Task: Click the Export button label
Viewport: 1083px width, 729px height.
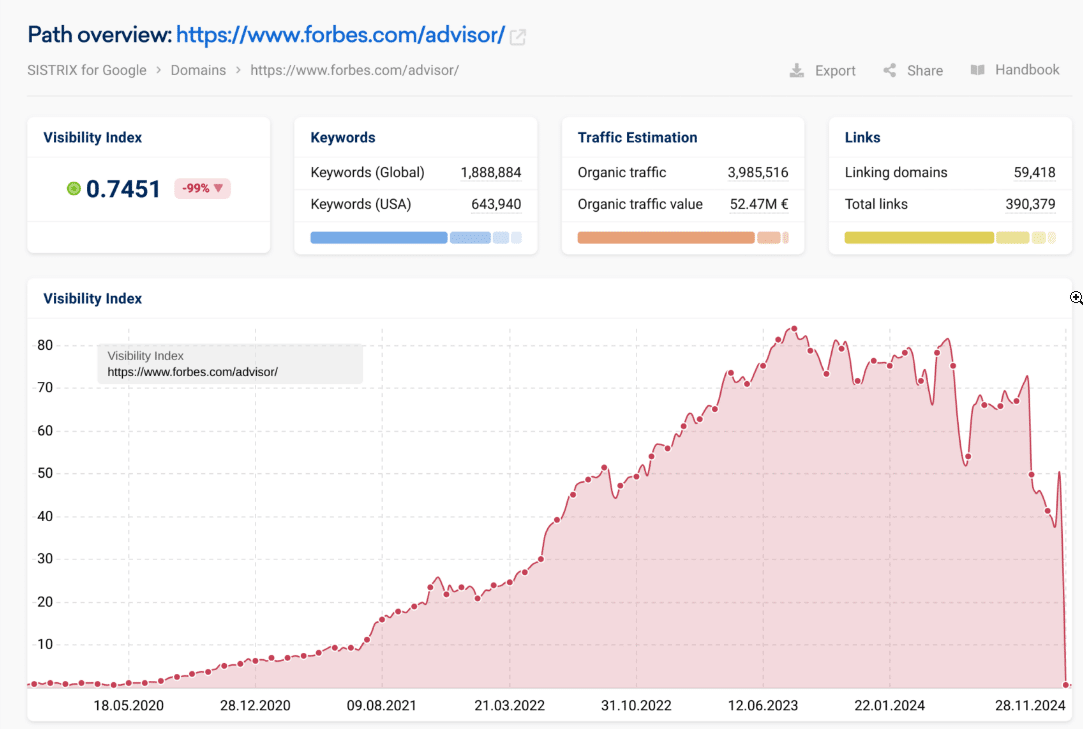Action: (835, 70)
